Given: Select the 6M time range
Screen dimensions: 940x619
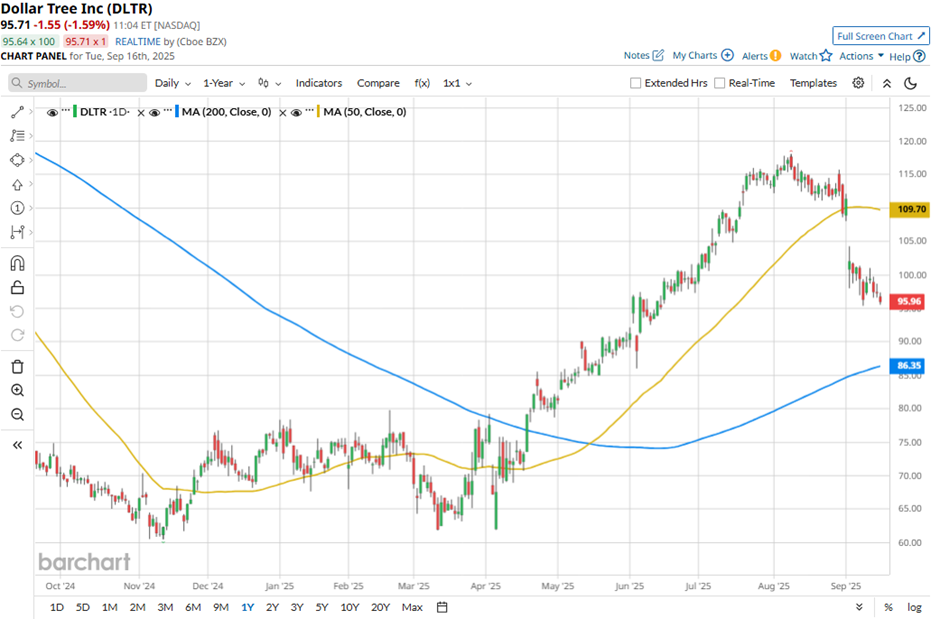Looking at the screenshot, I should point(192,607).
